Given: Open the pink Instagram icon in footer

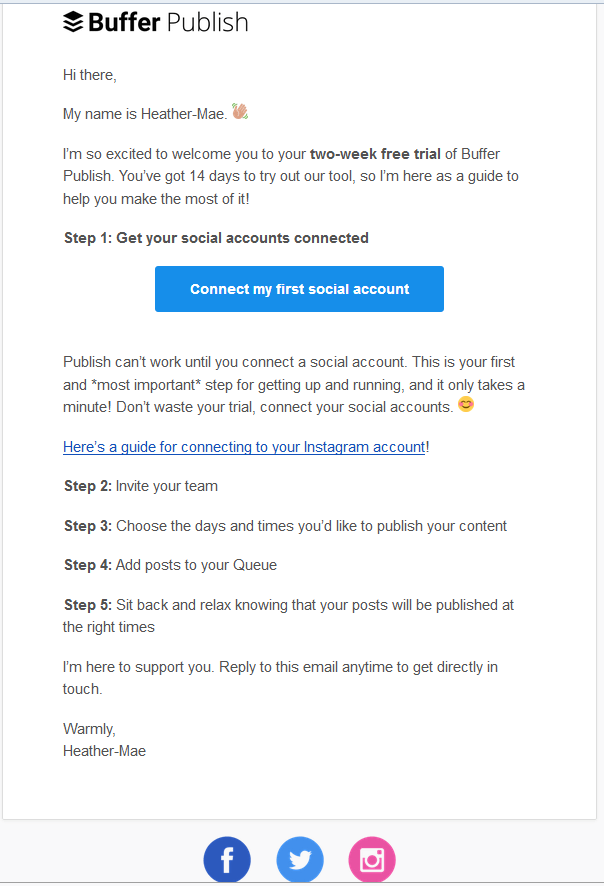Looking at the screenshot, I should tap(372, 859).
